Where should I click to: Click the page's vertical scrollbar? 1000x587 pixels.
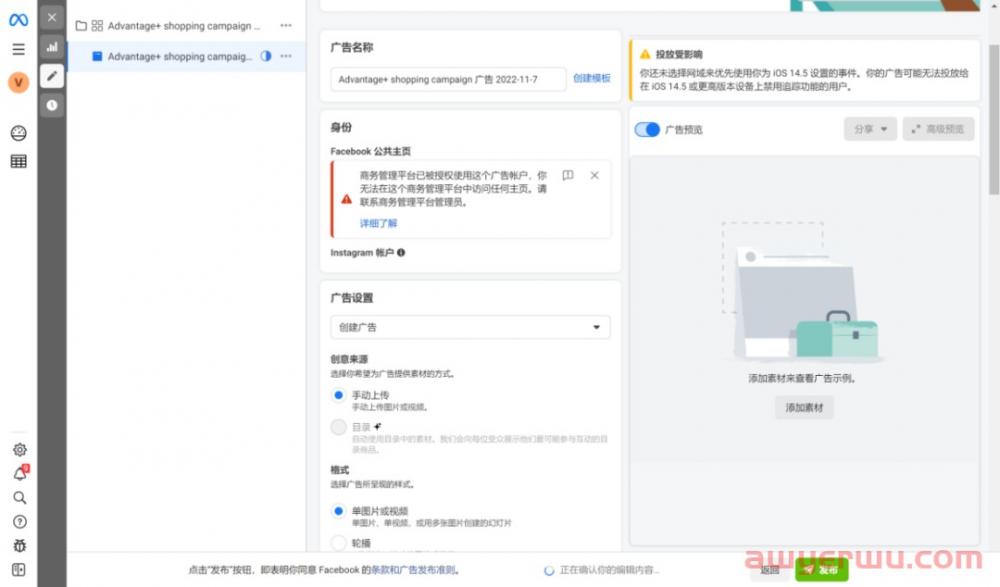(994, 119)
